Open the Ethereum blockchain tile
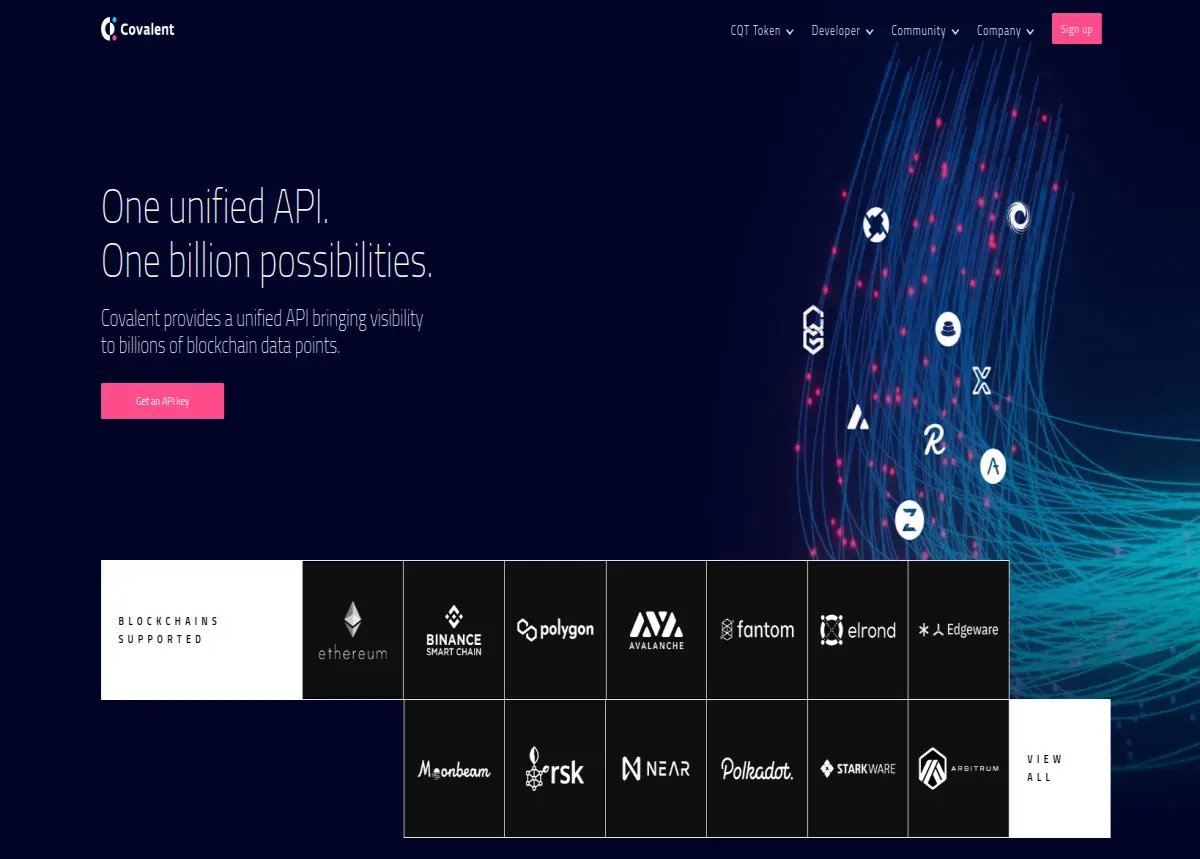Viewport: 1200px width, 859px height. pos(353,630)
